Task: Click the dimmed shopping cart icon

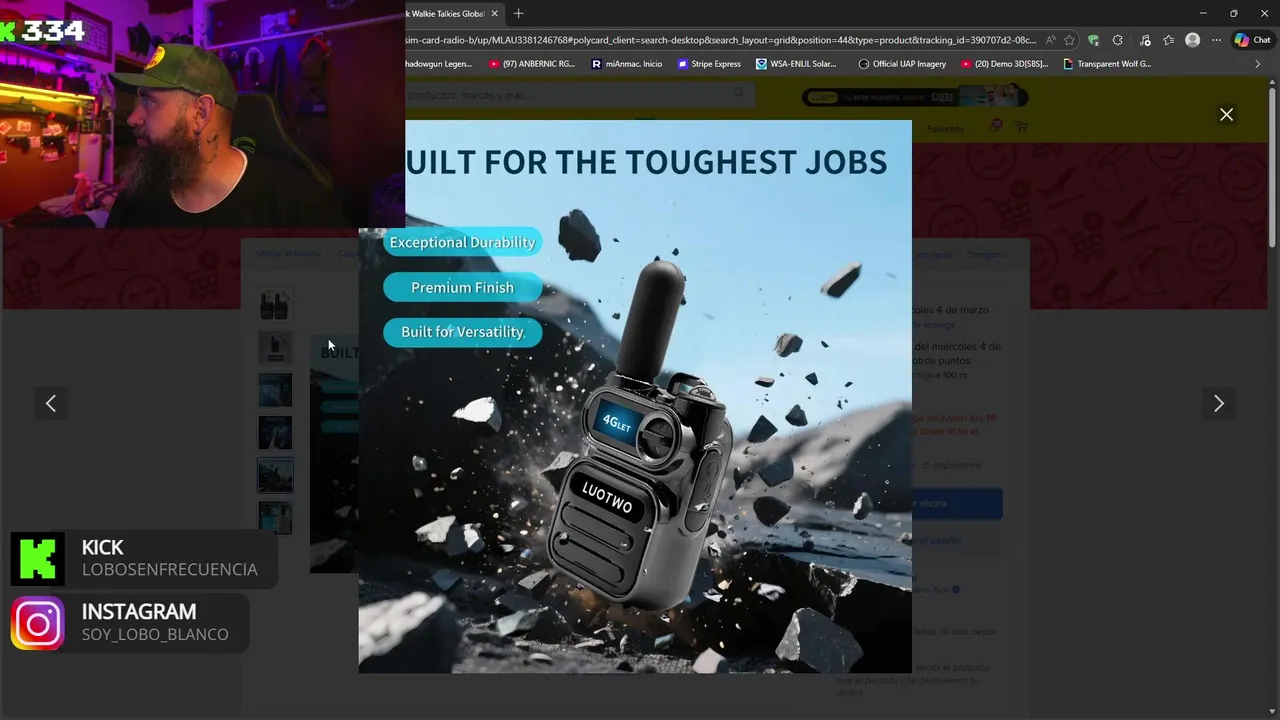Action: coord(1021,127)
